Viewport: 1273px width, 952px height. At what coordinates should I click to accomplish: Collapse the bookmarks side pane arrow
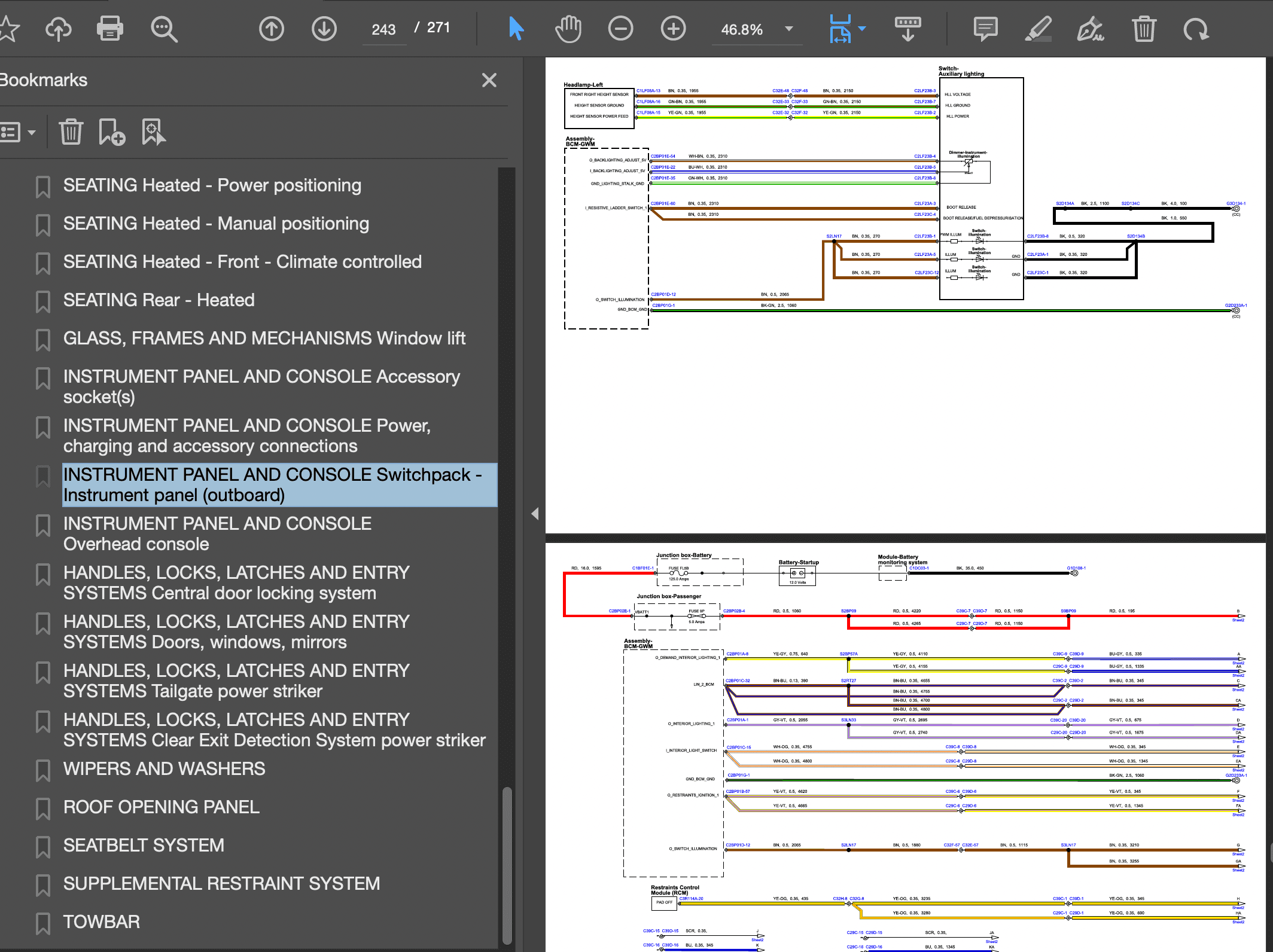tap(535, 514)
